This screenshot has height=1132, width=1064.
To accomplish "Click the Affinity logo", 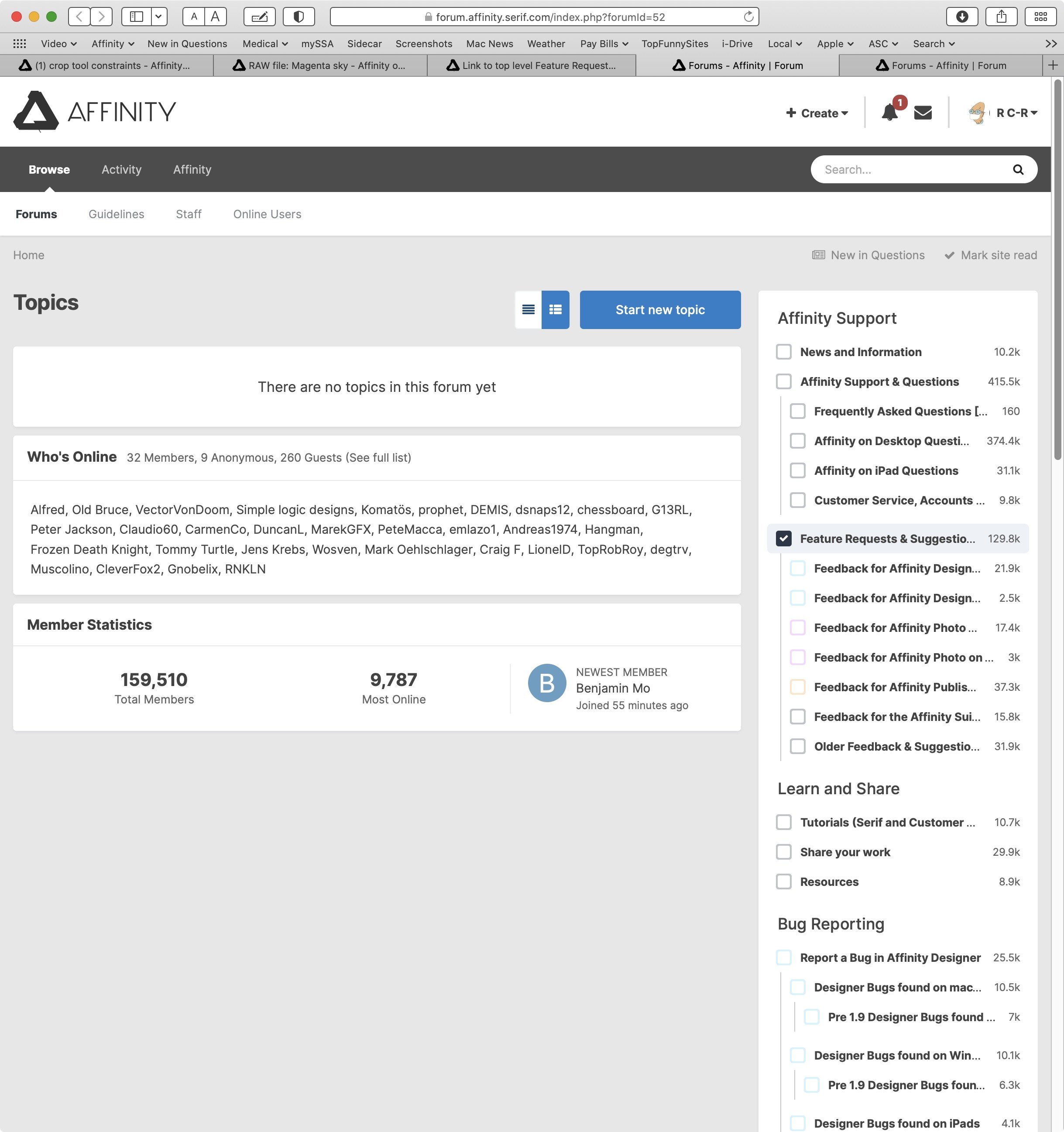I will pos(95,112).
